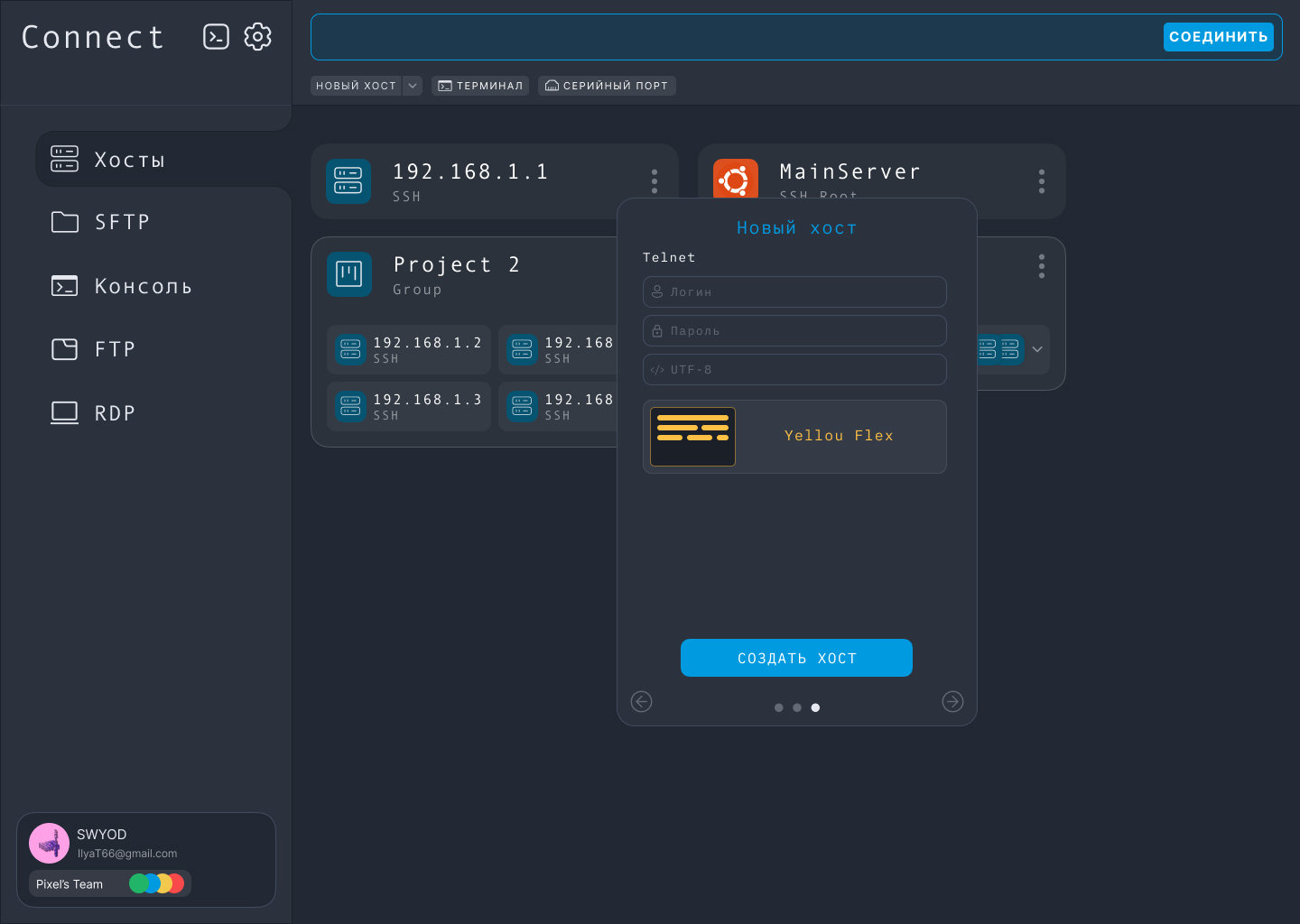The height and width of the screenshot is (924, 1300).
Task: Click the terminal icon next to Connect title
Action: 216,37
